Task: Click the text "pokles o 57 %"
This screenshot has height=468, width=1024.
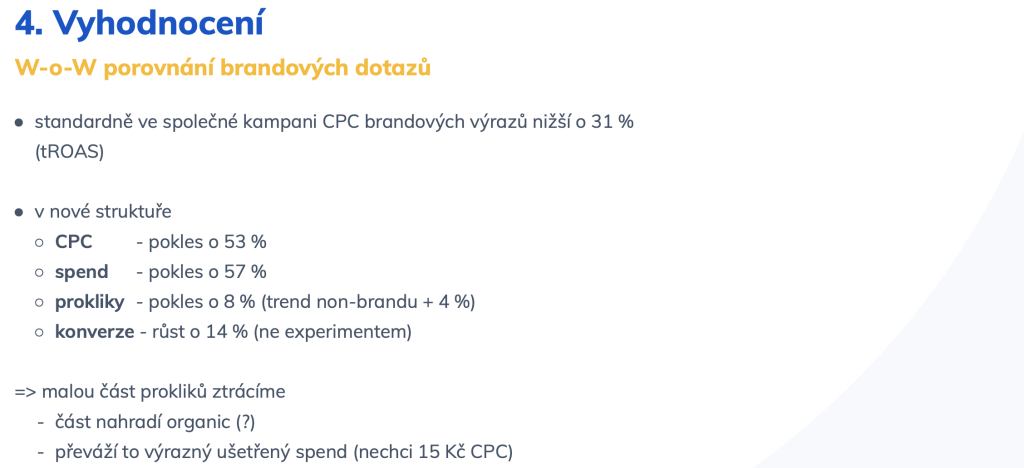Action: pos(208,272)
